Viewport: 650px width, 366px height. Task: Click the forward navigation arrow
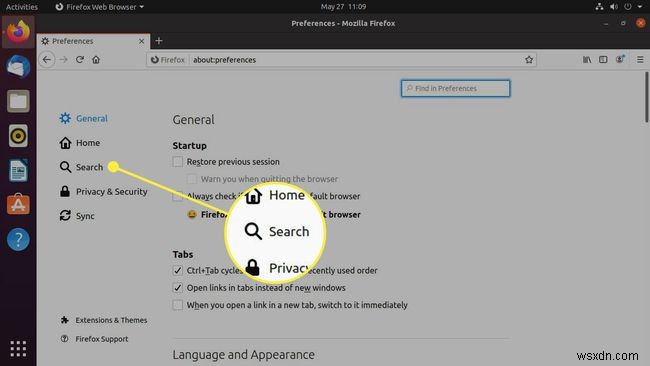click(63, 60)
